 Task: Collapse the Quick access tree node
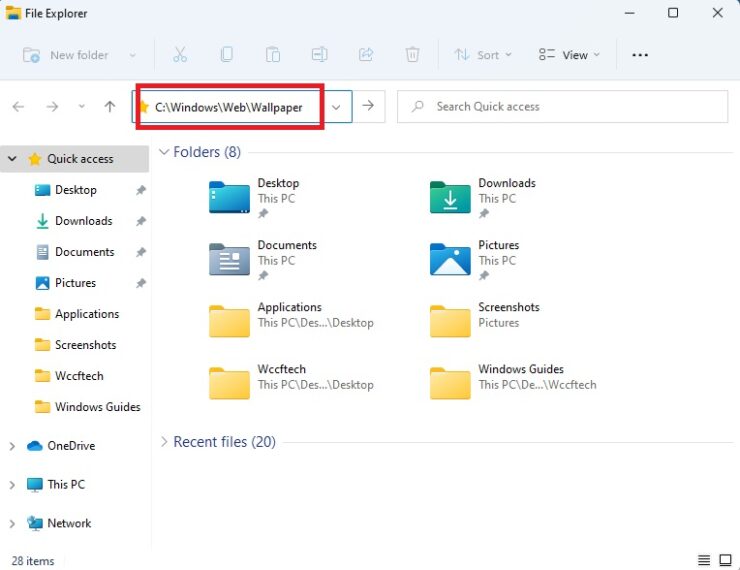(x=12, y=159)
